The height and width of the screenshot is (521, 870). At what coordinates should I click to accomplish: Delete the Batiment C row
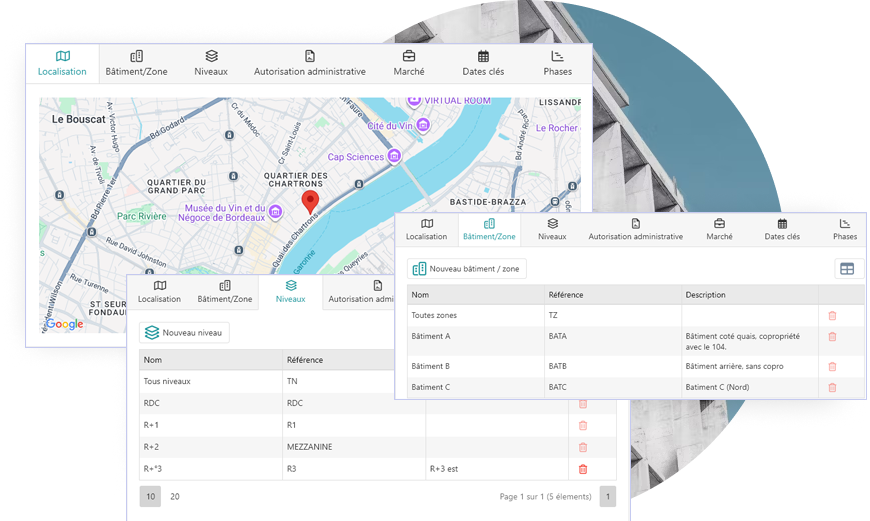coord(832,387)
